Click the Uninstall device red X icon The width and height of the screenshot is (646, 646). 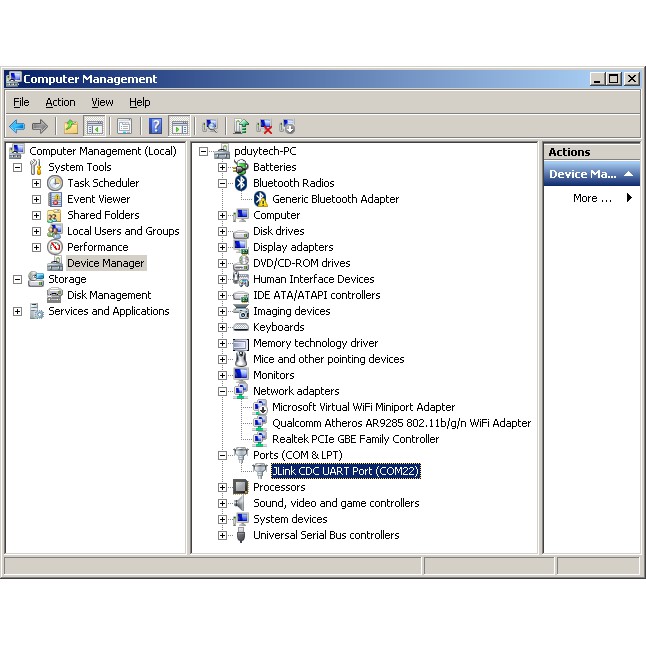pyautogui.click(x=264, y=126)
